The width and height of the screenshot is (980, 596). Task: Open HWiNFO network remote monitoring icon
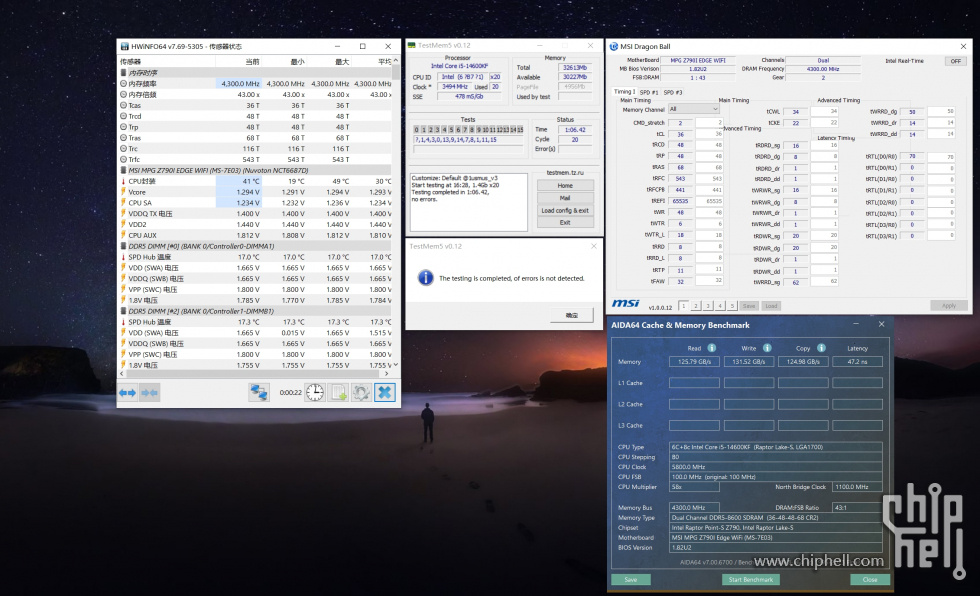[259, 392]
